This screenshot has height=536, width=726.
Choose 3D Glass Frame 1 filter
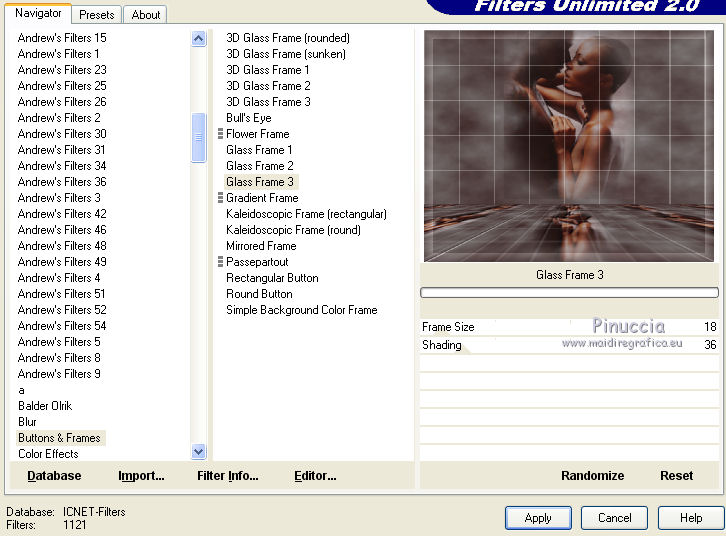pyautogui.click(x=267, y=69)
